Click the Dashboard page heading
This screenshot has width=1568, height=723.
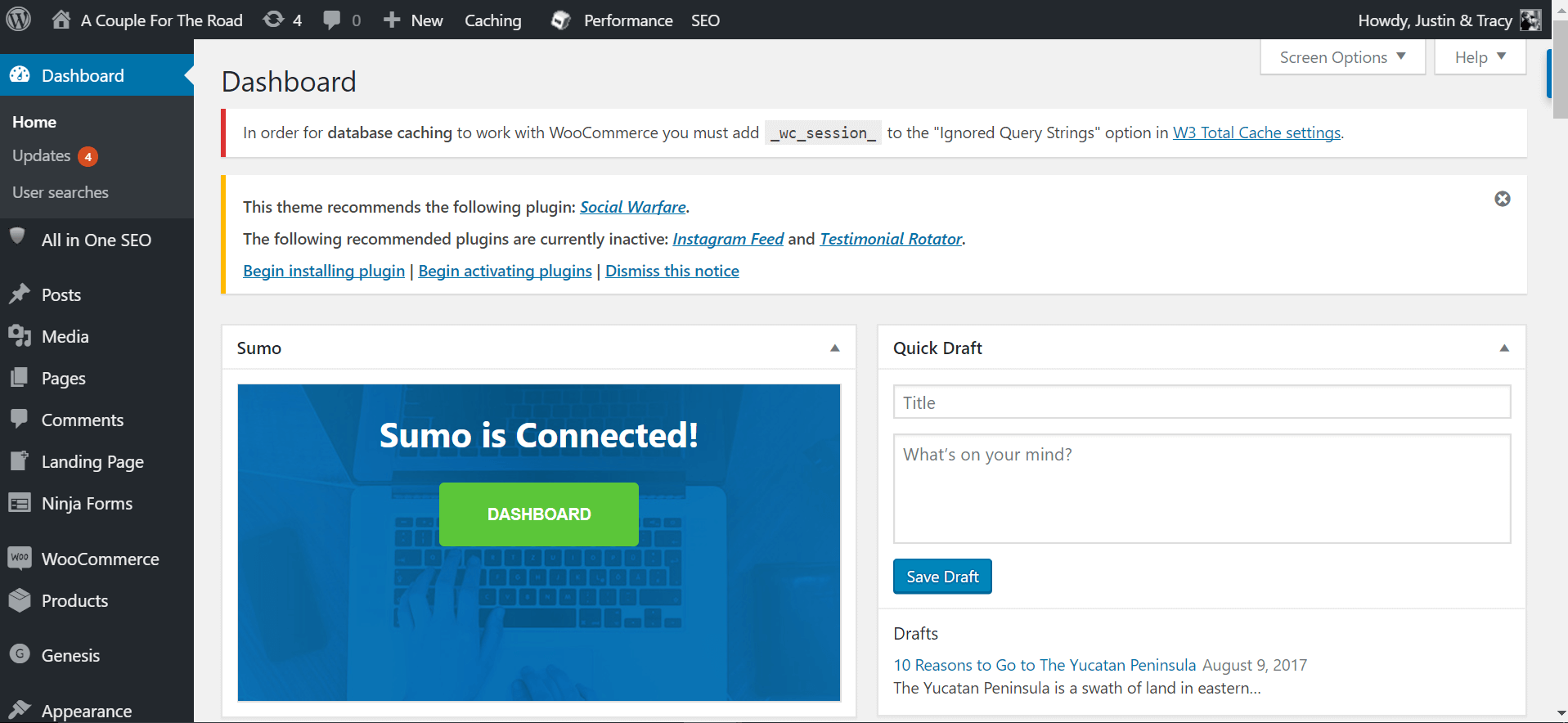click(289, 82)
